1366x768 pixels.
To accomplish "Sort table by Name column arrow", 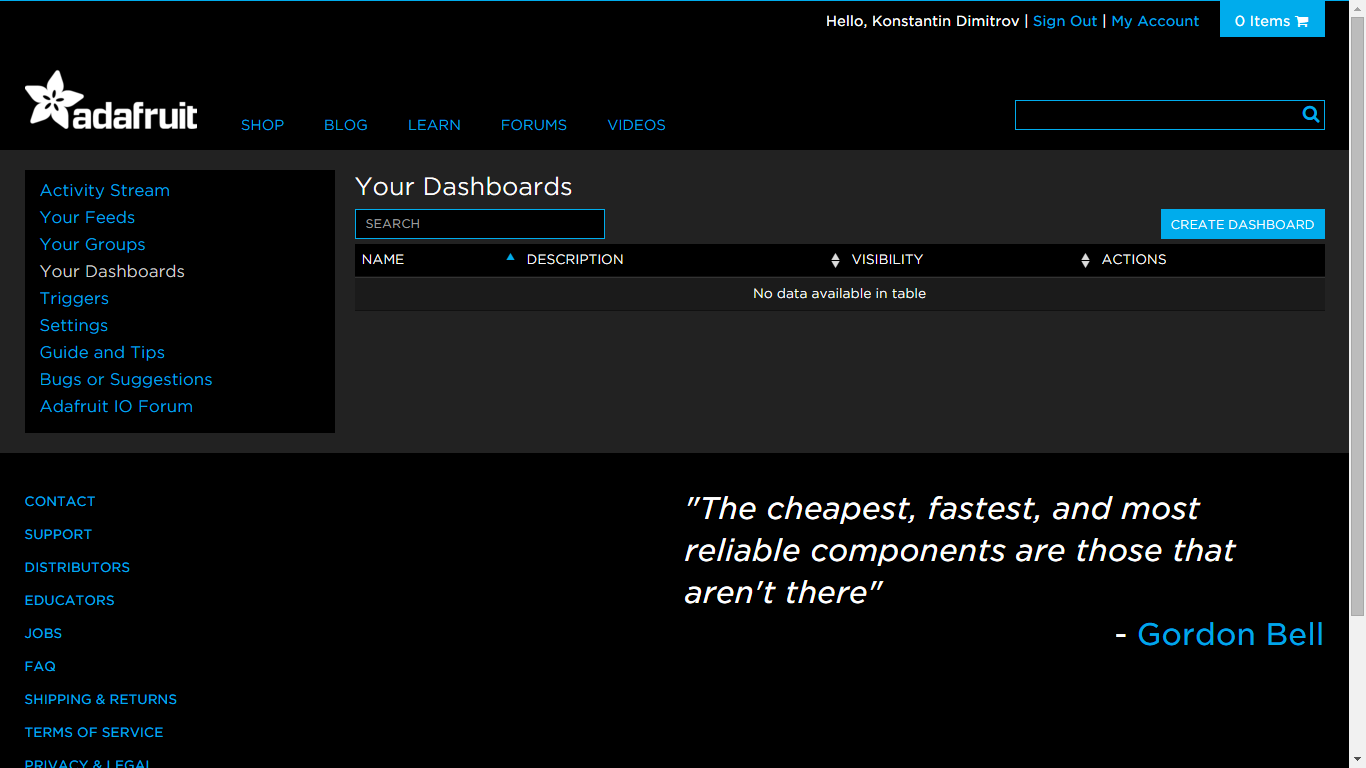I will 510,258.
